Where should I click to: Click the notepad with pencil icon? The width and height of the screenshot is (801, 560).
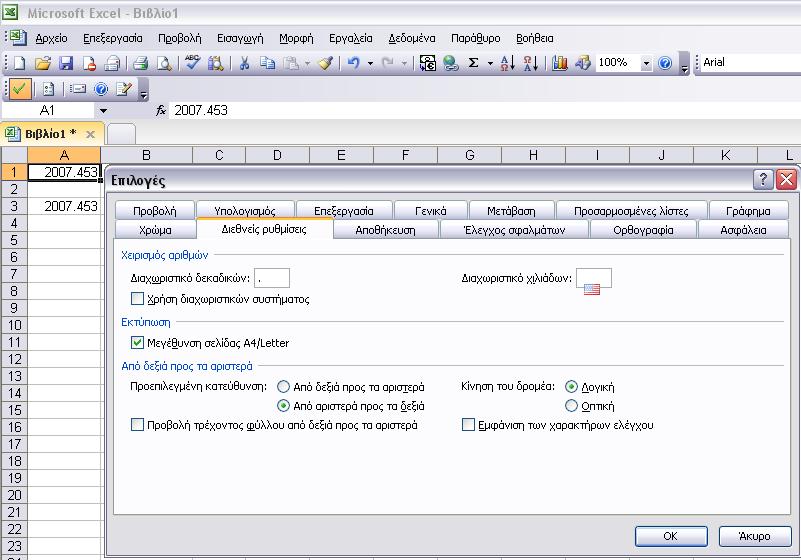point(124,89)
